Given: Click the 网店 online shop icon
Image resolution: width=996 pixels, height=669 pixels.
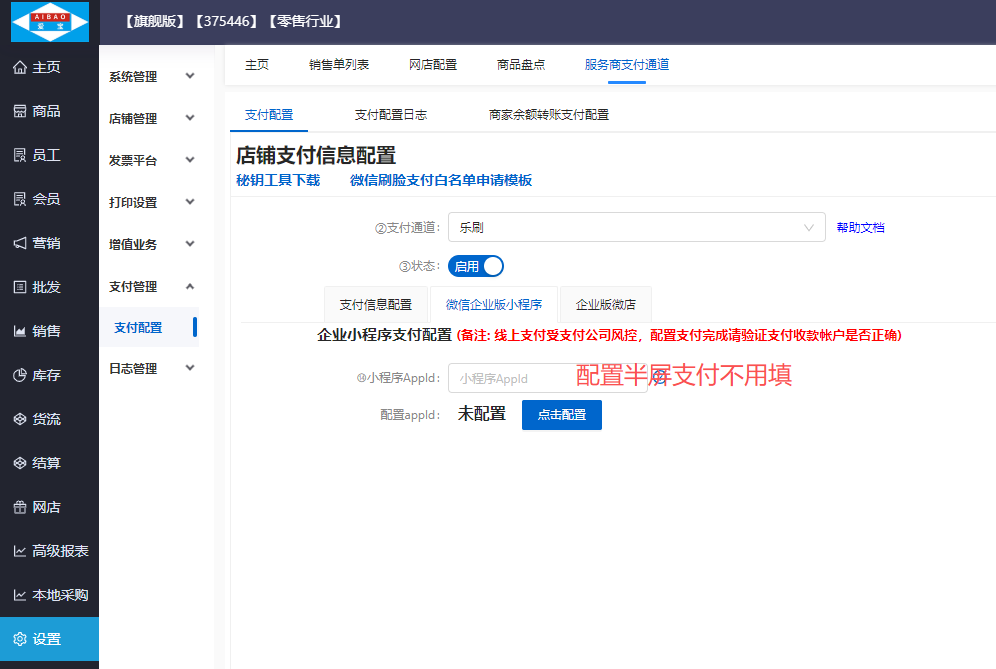Looking at the screenshot, I should (x=20, y=507).
